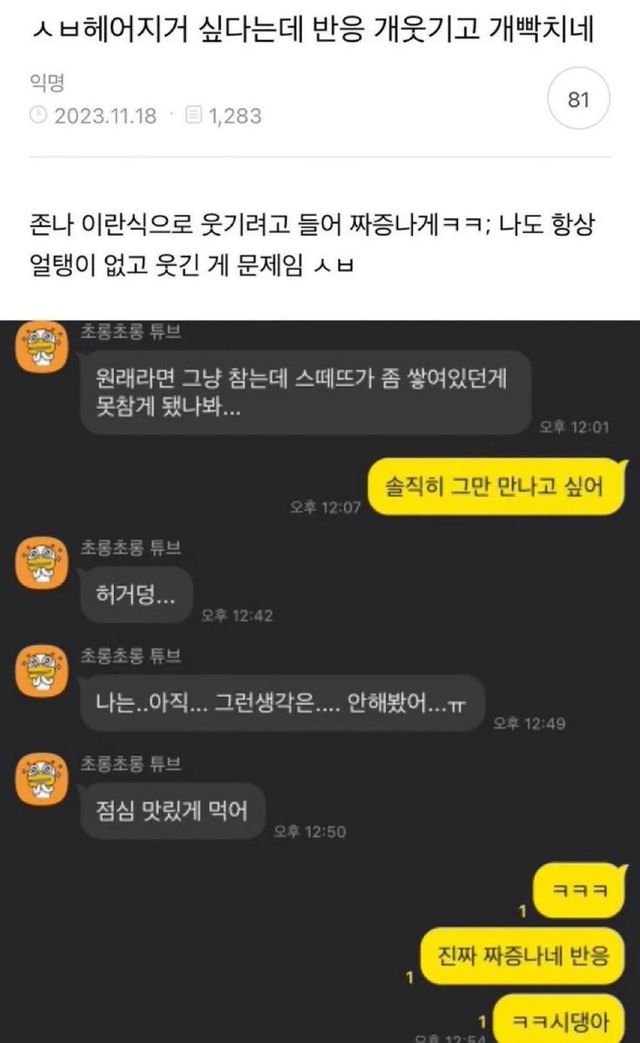Click the post date 2023.11.18
Viewport: 640px width, 1043px height.
coord(105,116)
